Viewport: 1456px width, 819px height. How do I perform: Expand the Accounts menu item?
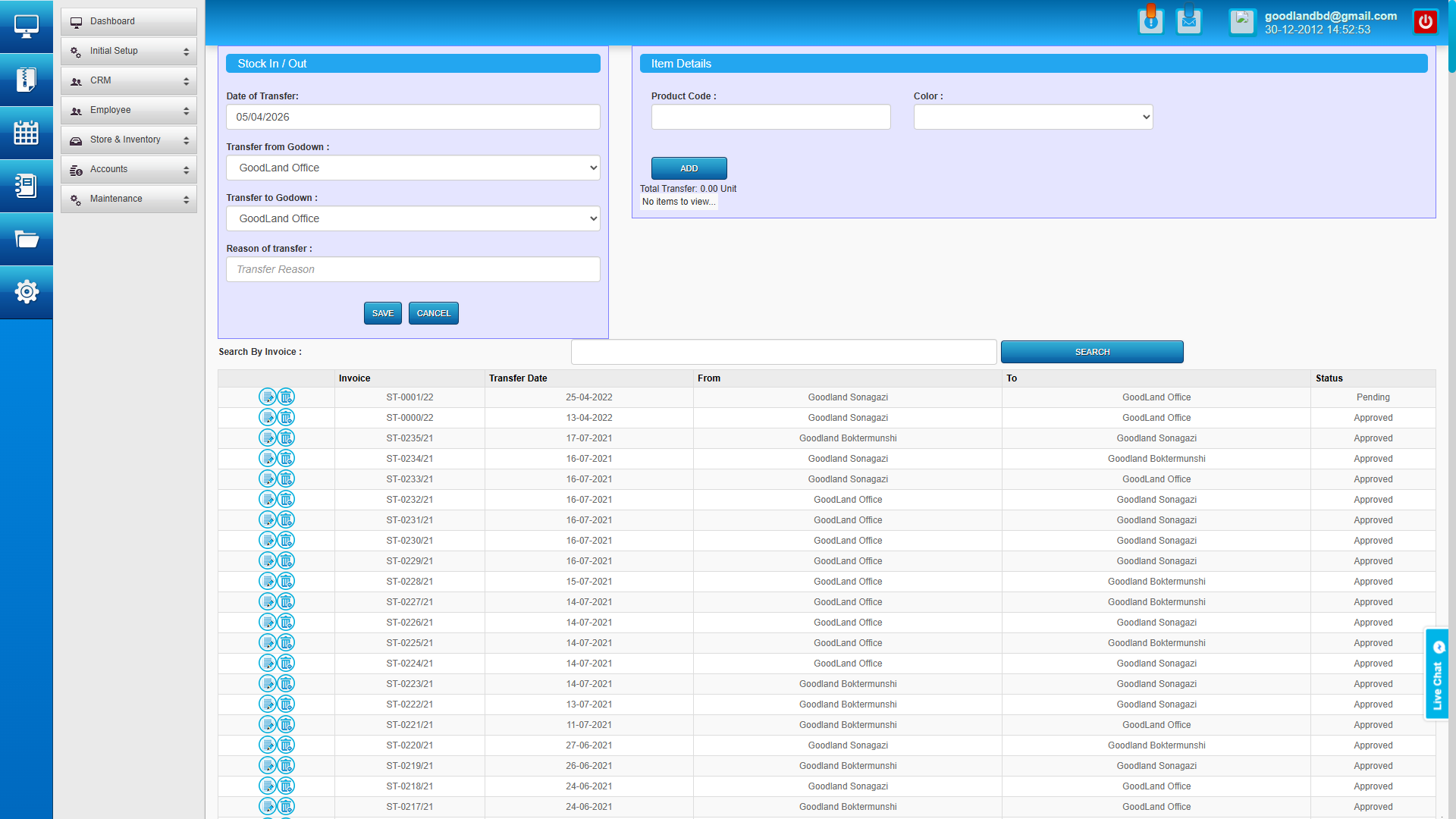coord(128,169)
